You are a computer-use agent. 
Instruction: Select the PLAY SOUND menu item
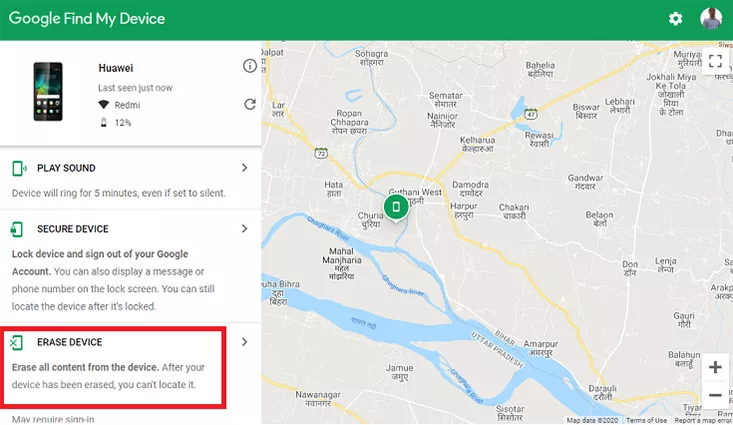(x=66, y=169)
